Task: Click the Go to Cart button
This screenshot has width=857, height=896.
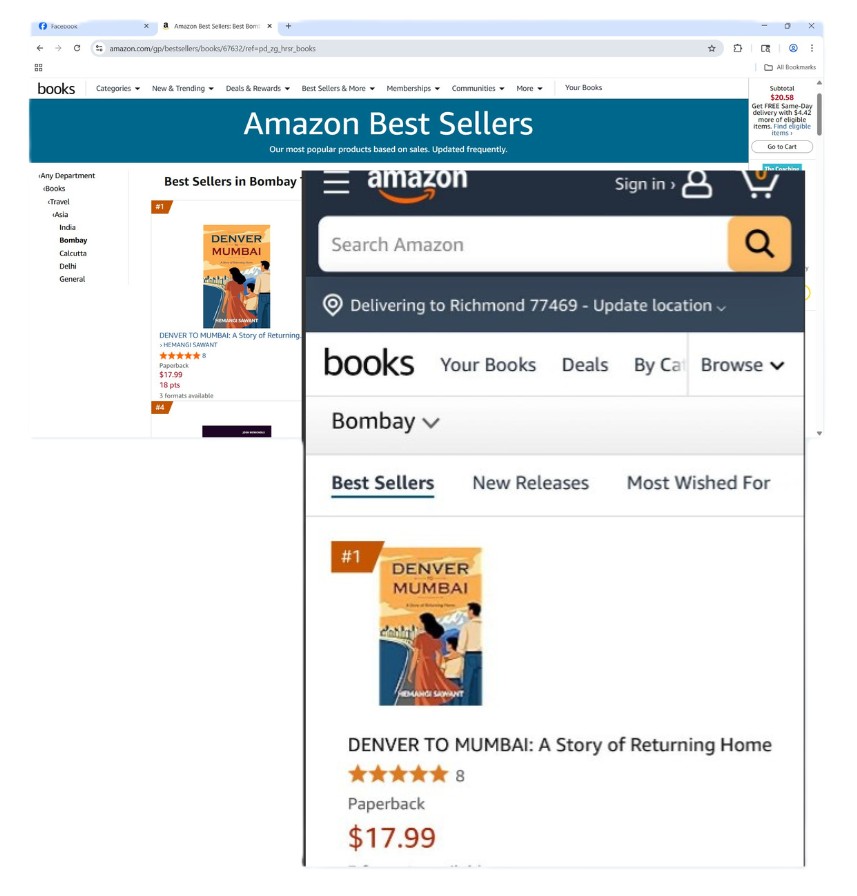Action: tap(782, 147)
